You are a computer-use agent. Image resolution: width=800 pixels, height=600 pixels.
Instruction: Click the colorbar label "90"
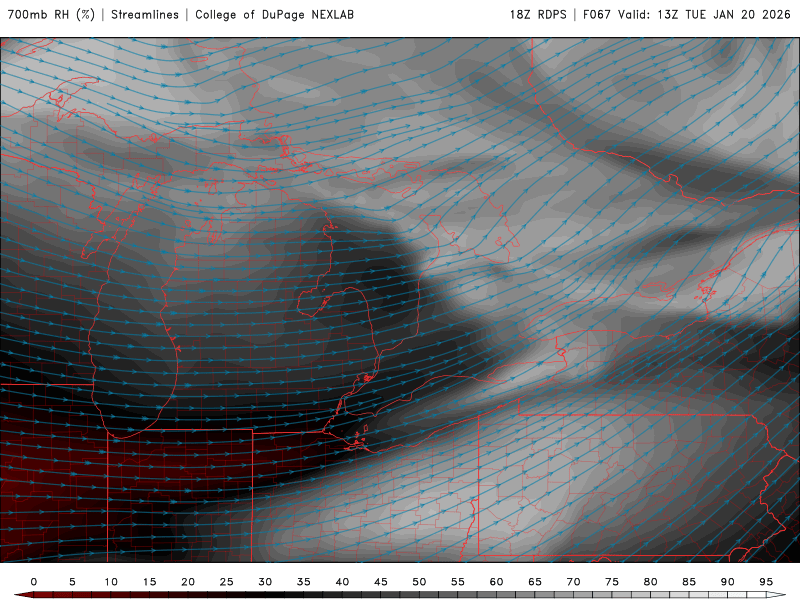coord(728,582)
